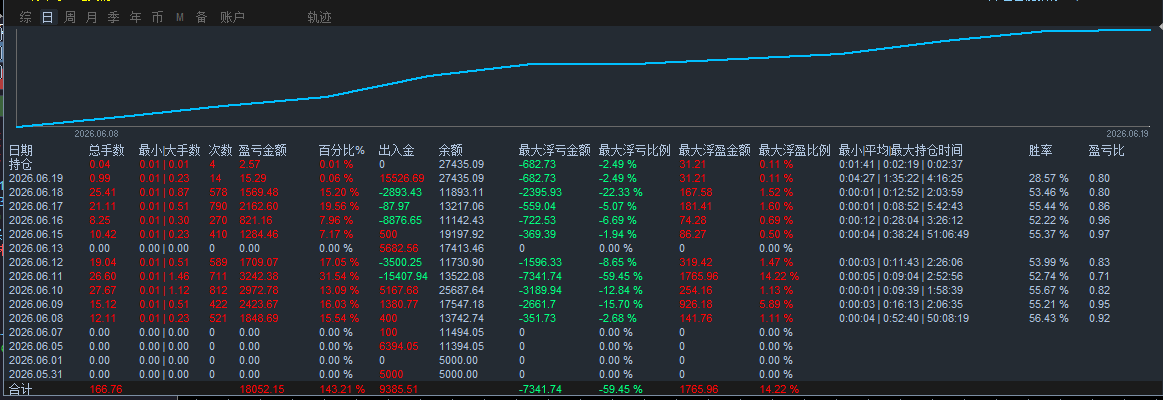Click the 143.21 % total percentage

pos(342,389)
